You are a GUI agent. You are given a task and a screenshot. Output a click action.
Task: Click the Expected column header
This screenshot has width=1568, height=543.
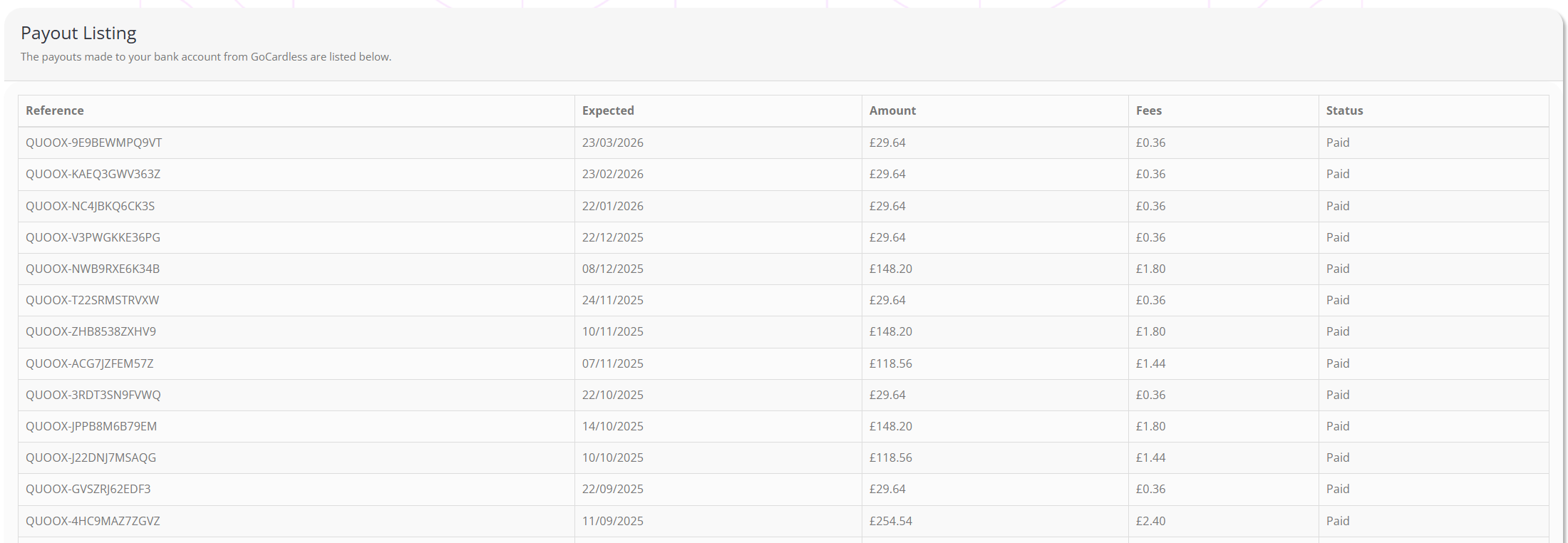607,110
